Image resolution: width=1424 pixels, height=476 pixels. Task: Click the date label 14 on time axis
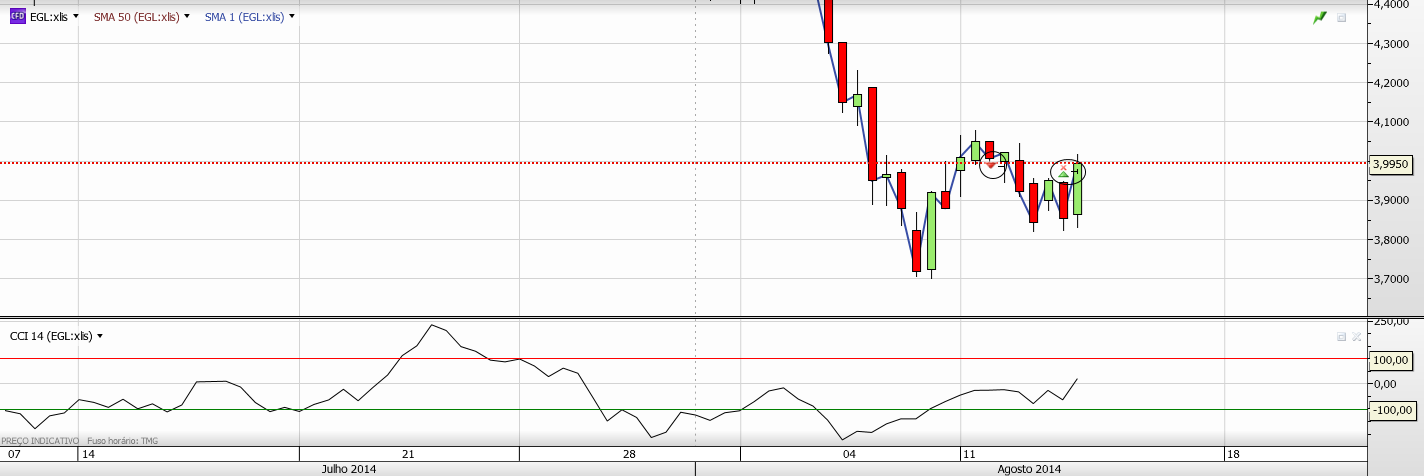click(88, 454)
